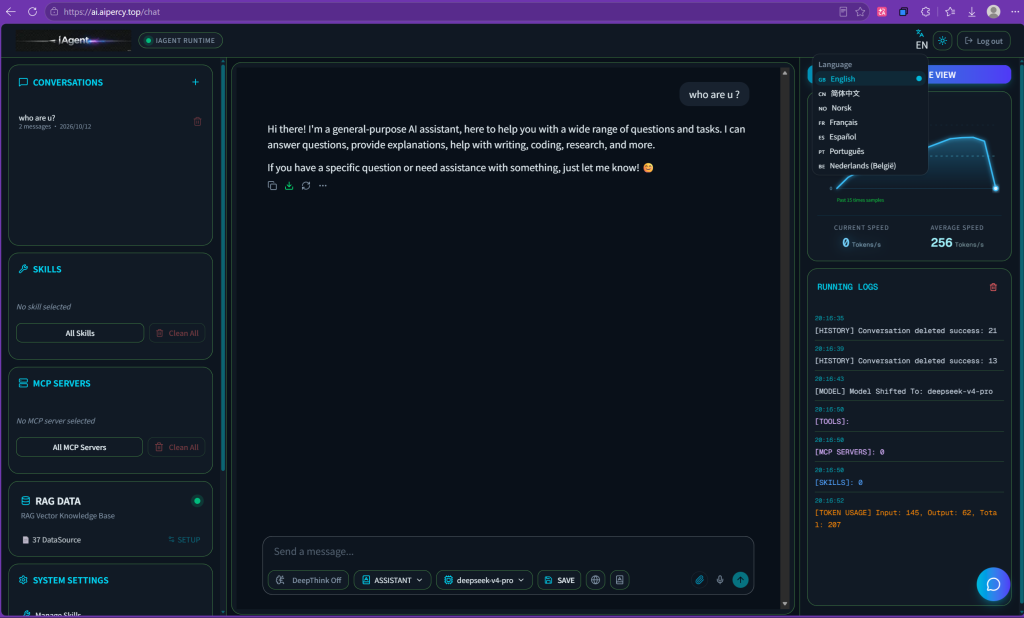This screenshot has width=1024, height=618.
Task: Select 简体中文 language option
Action: tap(869, 93)
